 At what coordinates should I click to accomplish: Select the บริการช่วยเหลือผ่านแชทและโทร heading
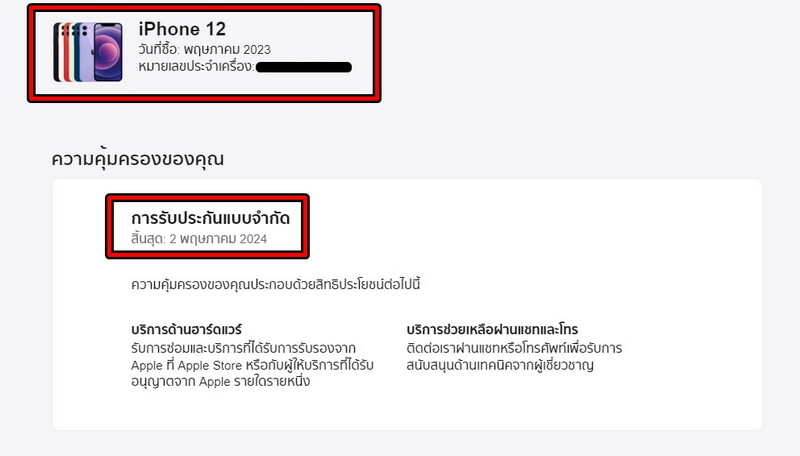click(492, 330)
